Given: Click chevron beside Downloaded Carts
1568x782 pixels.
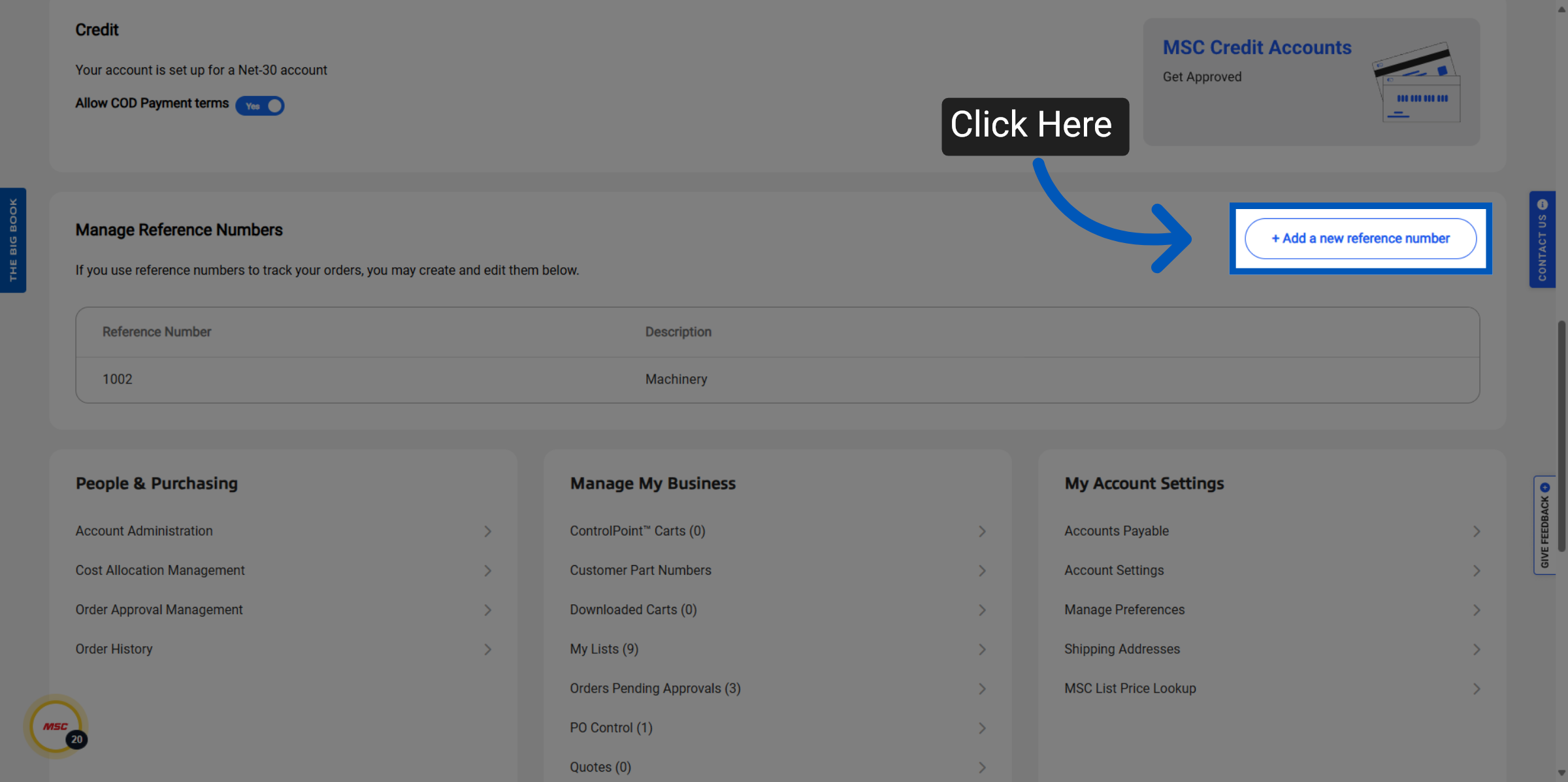Looking at the screenshot, I should point(982,610).
